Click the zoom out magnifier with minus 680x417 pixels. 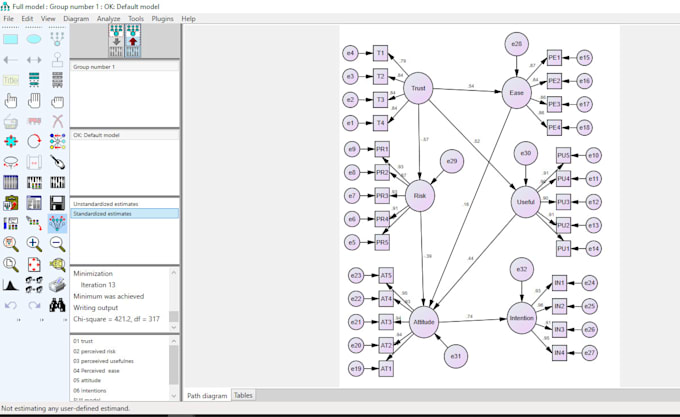tap(57, 244)
